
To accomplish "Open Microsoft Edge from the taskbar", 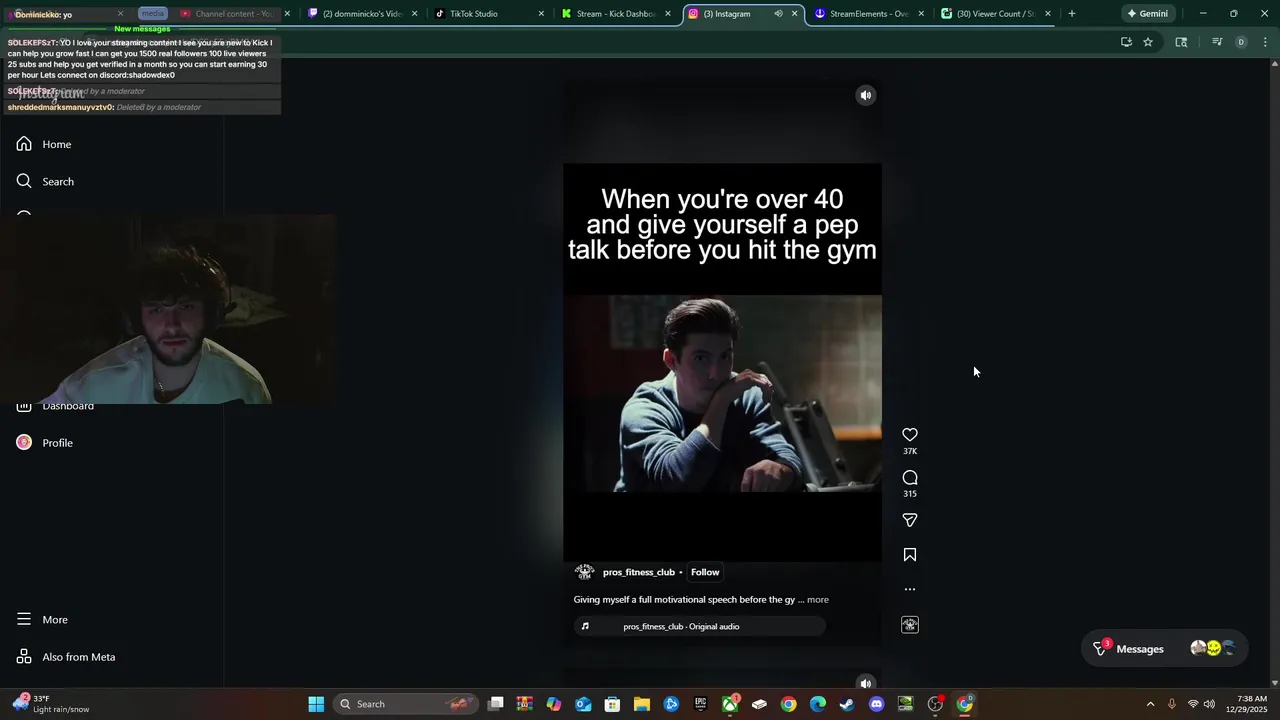I will pyautogui.click(x=818, y=704).
